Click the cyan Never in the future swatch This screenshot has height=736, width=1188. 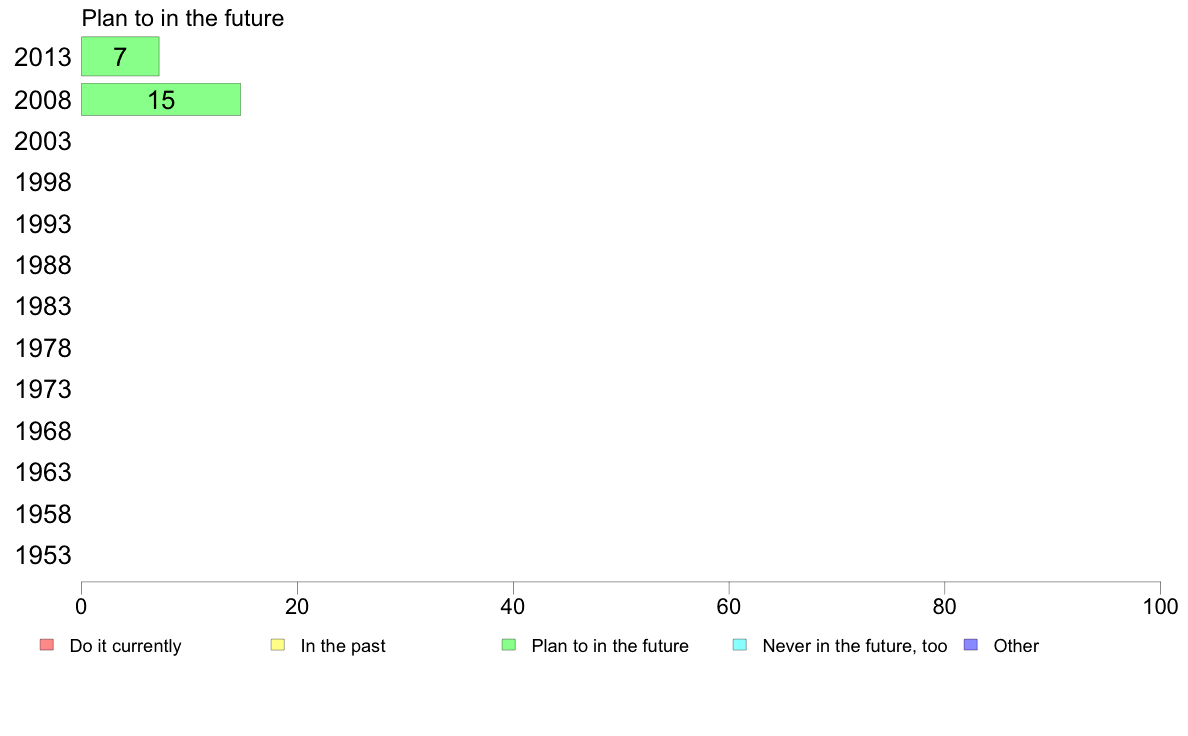(x=740, y=645)
